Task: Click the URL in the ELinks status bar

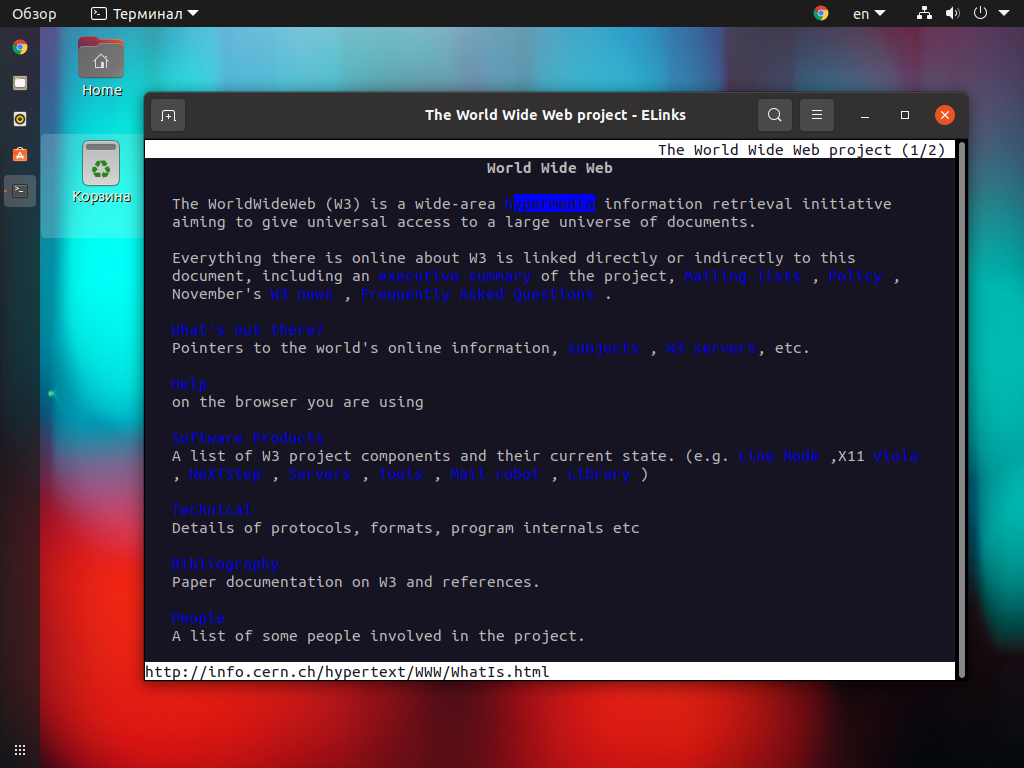Action: coord(347,672)
